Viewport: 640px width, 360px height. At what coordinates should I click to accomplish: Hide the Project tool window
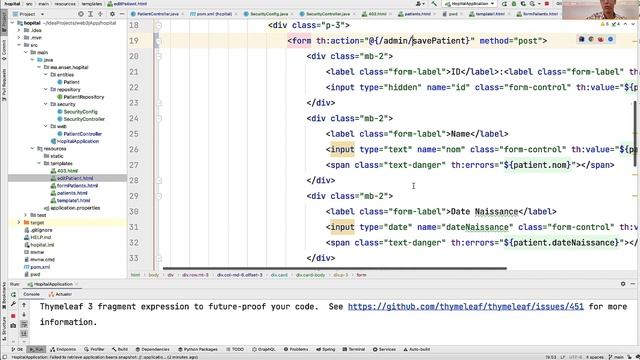pos(122,14)
